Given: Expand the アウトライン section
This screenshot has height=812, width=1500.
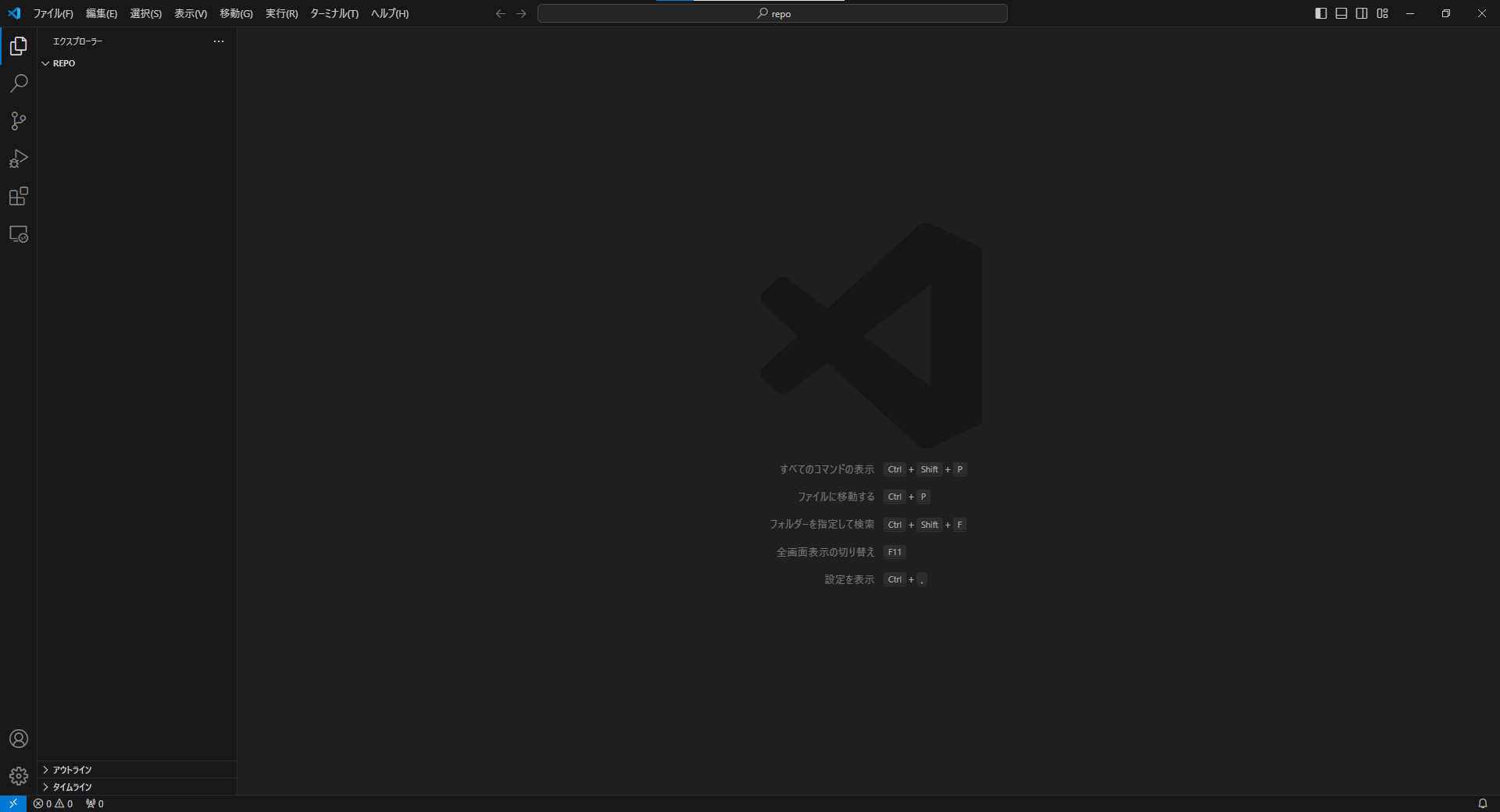Looking at the screenshot, I should pyautogui.click(x=137, y=770).
